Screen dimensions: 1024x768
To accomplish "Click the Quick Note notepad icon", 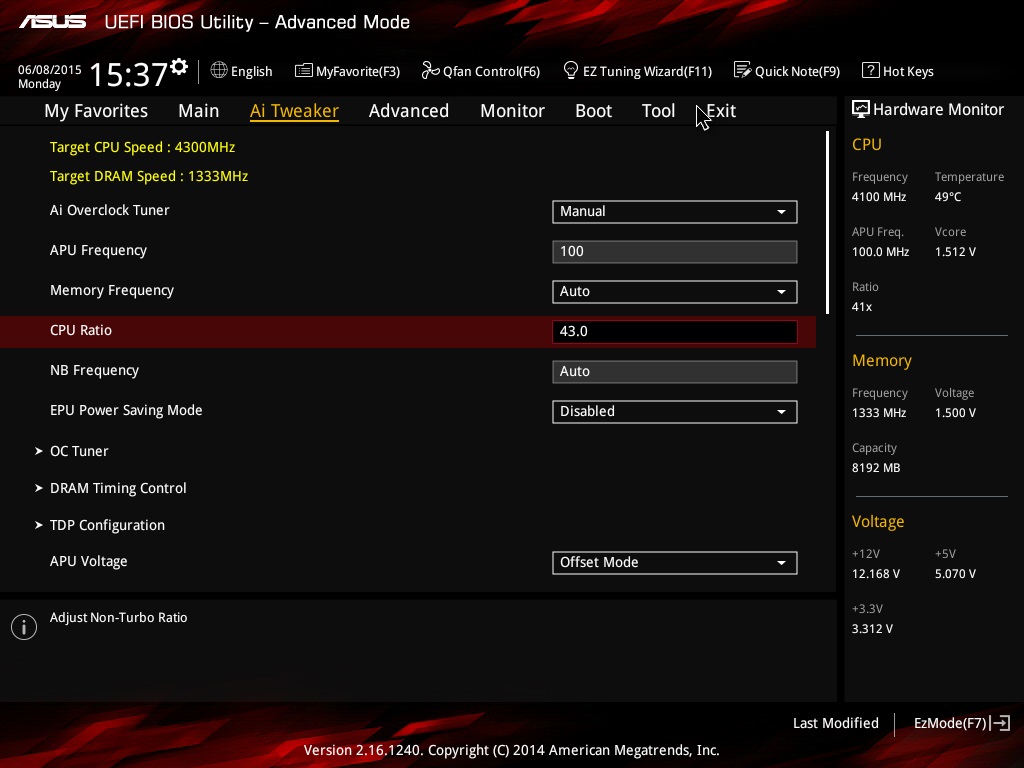I will 743,70.
